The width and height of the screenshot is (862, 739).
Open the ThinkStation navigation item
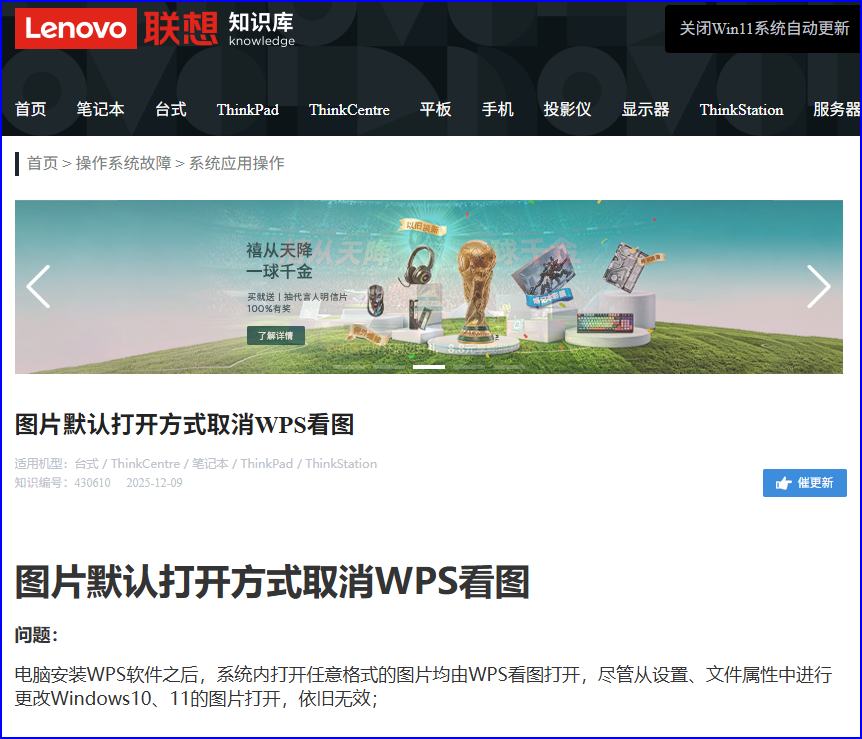pos(741,109)
